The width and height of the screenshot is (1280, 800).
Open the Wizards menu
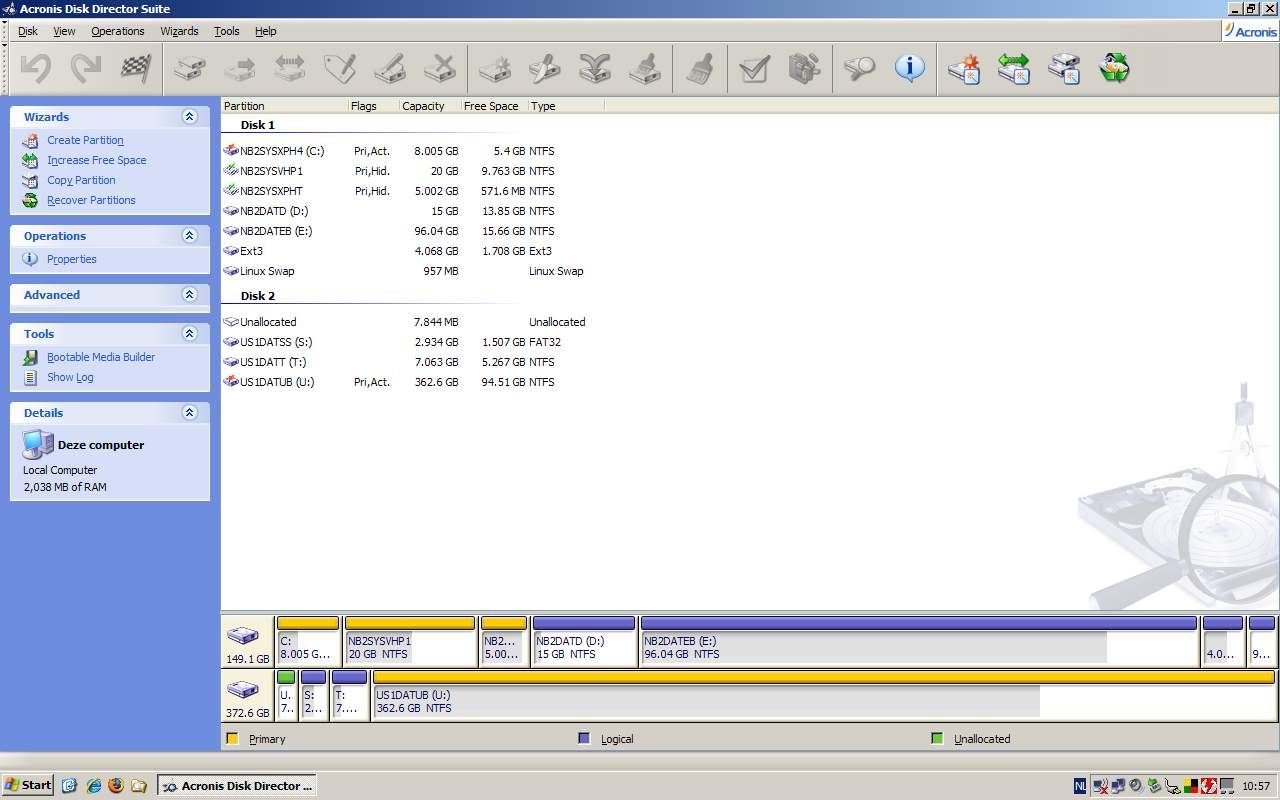pyautogui.click(x=179, y=31)
